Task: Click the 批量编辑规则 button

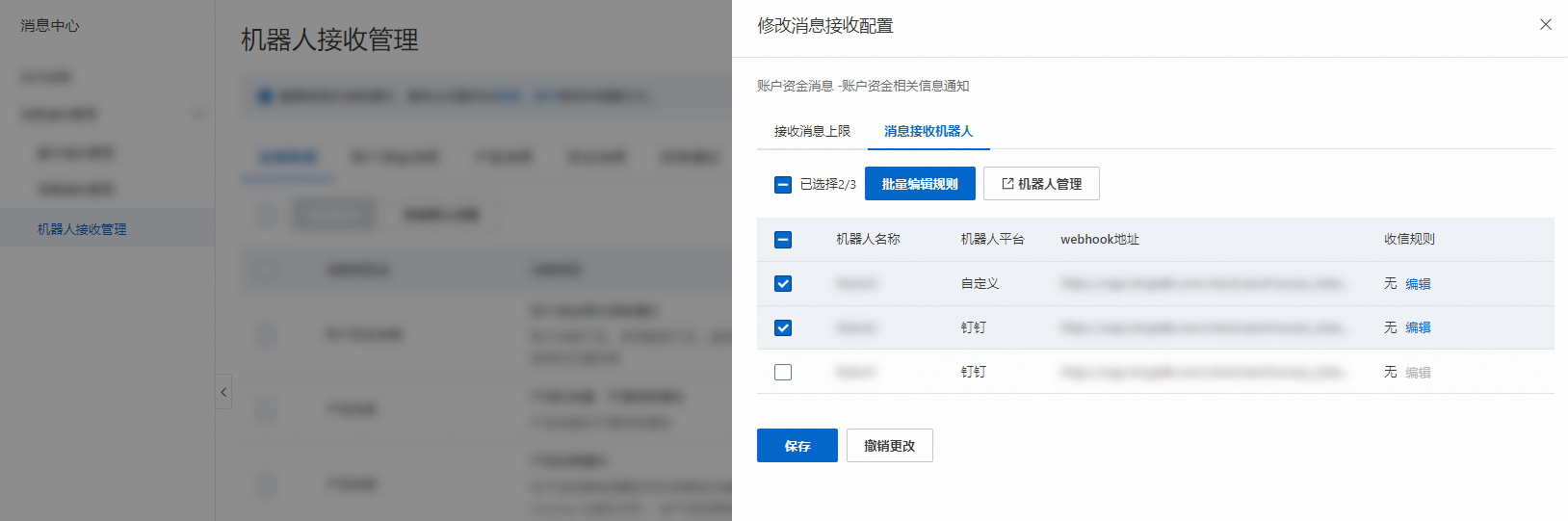Action: tap(920, 184)
